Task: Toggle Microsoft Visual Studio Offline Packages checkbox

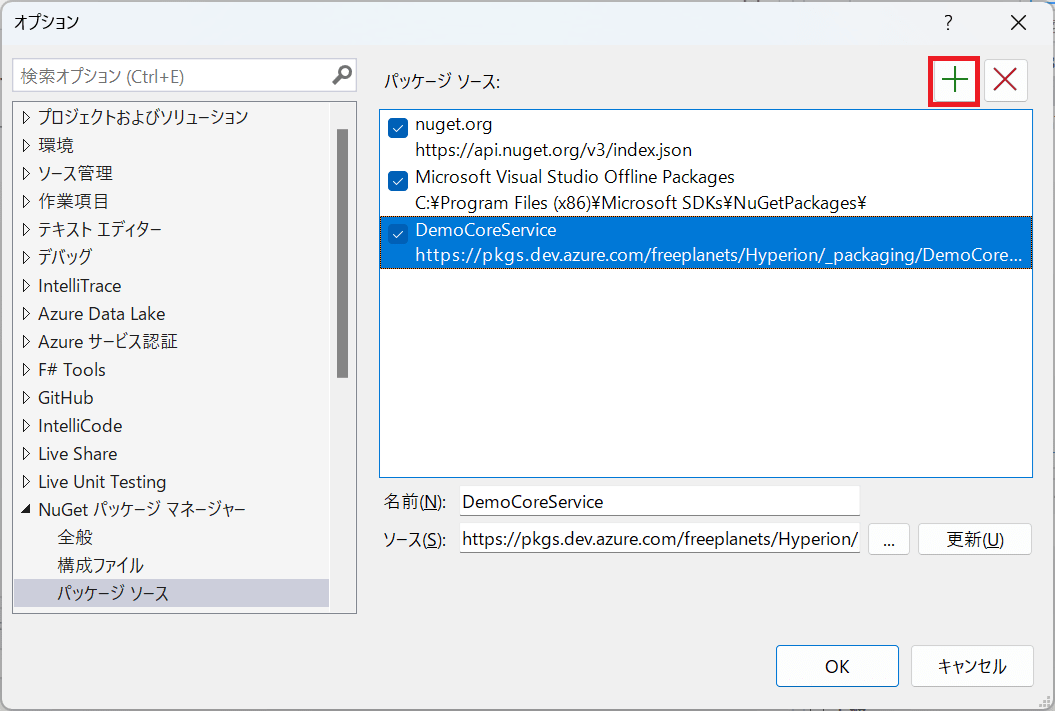Action: (398, 180)
